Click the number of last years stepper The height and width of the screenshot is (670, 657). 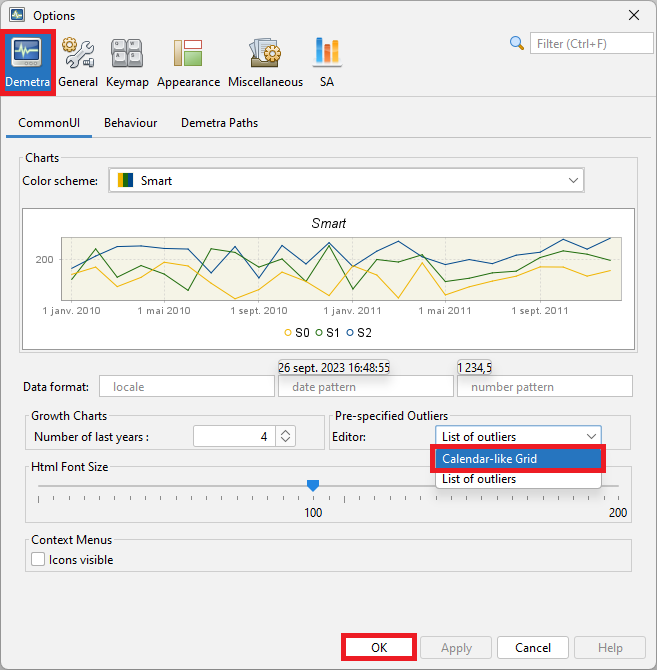click(286, 436)
